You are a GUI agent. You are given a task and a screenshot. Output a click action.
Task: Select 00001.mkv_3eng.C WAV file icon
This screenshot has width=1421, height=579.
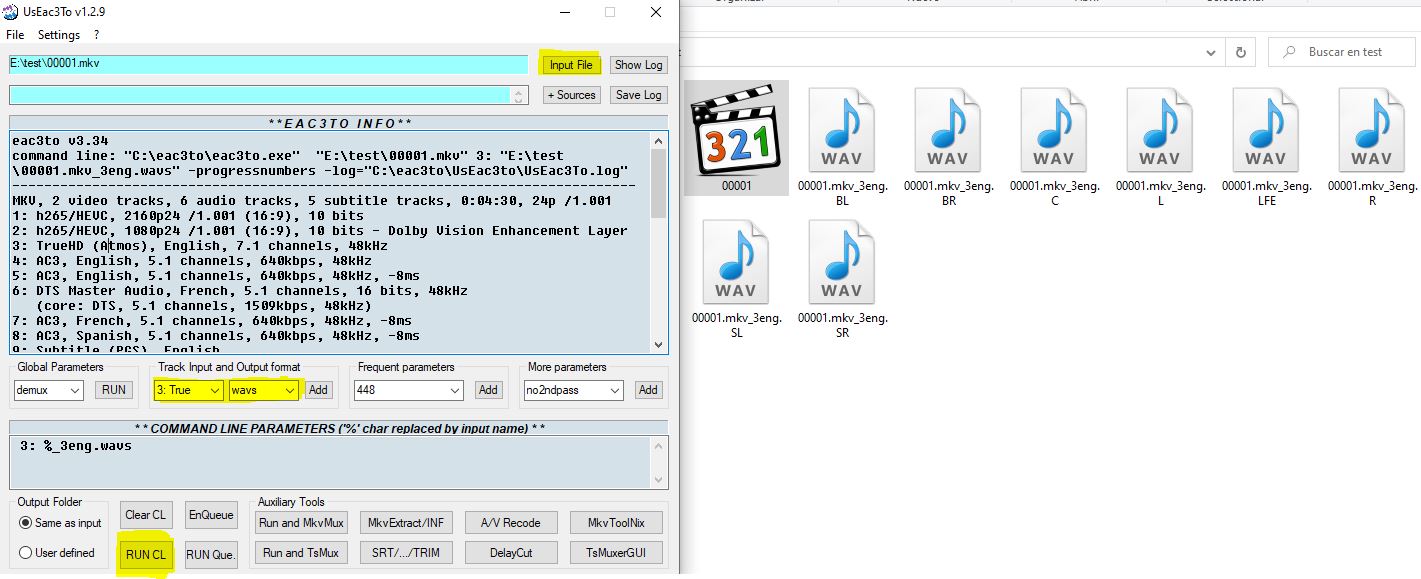click(1053, 131)
